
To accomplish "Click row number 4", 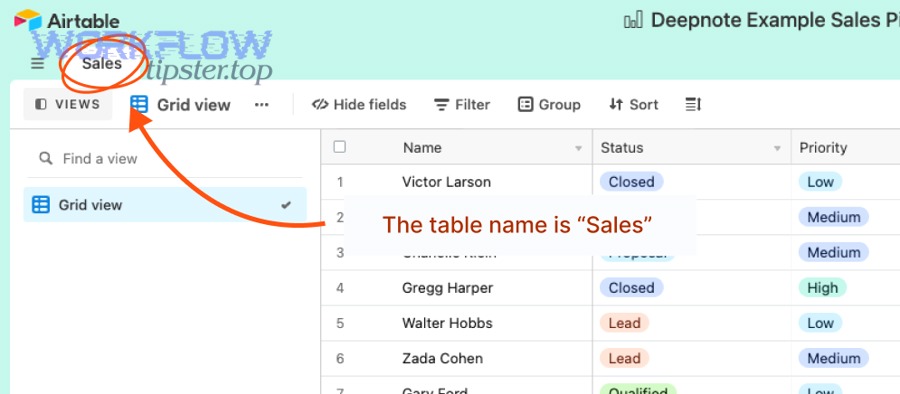I will [x=340, y=288].
